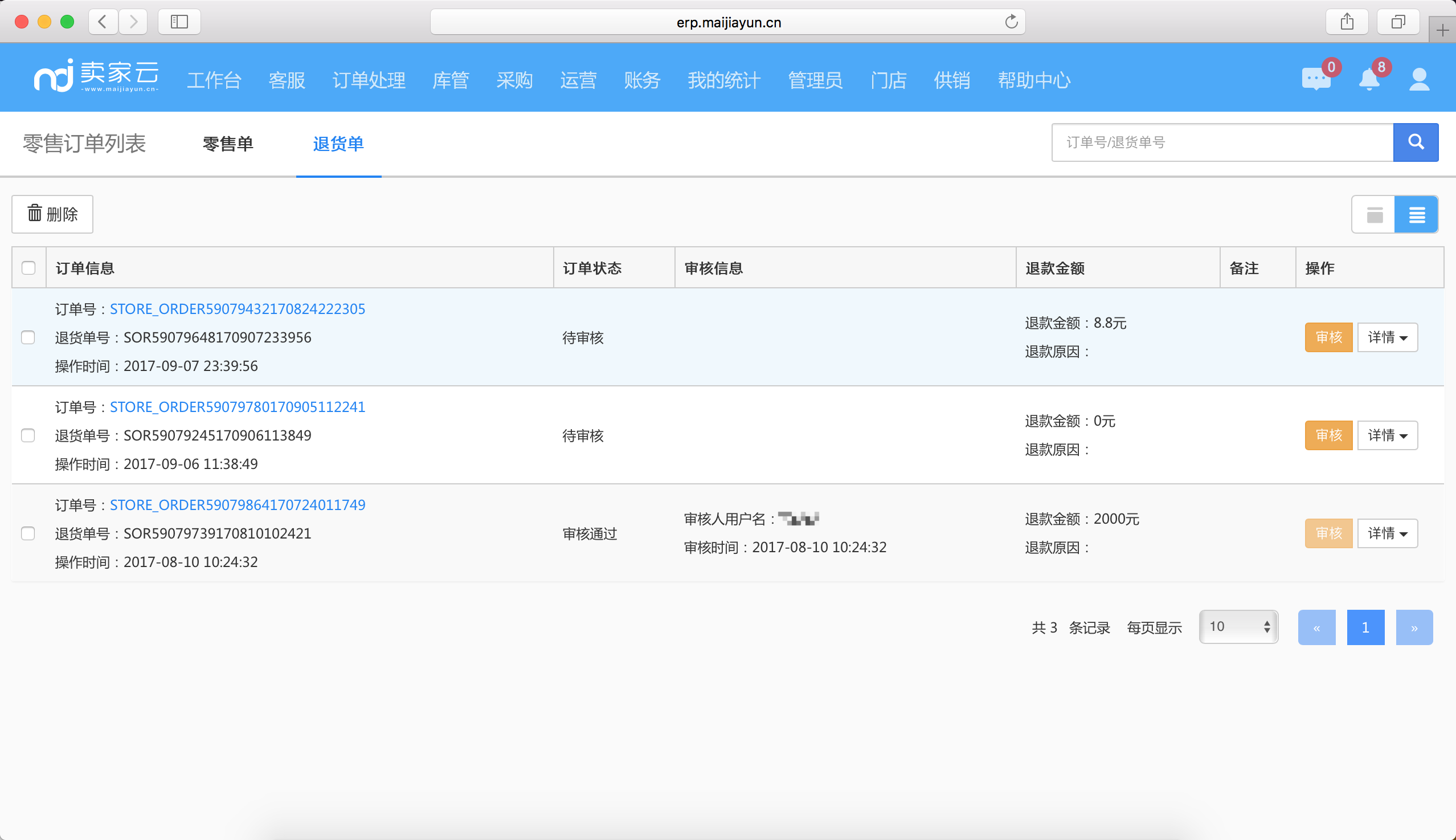Select the 零售单 tab
1456x840 pixels.
point(228,143)
